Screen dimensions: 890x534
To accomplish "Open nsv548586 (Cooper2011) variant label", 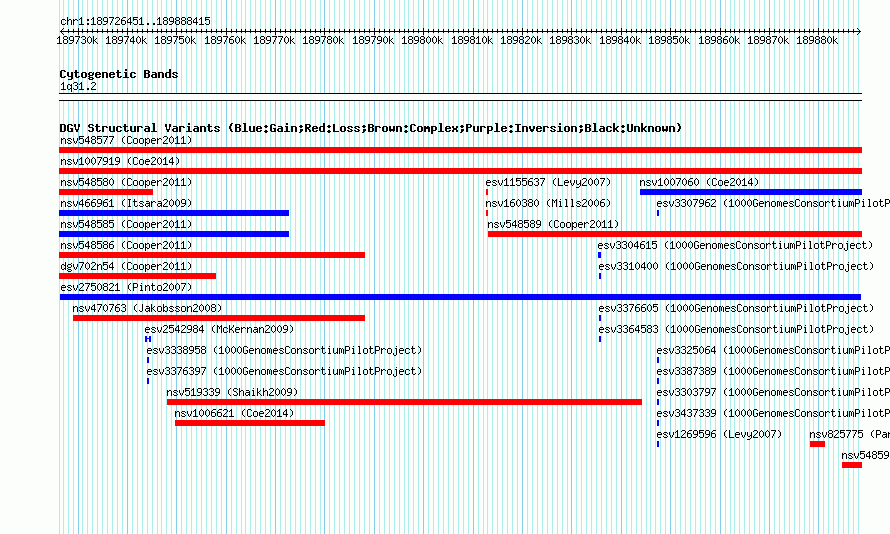I will (x=126, y=245).
